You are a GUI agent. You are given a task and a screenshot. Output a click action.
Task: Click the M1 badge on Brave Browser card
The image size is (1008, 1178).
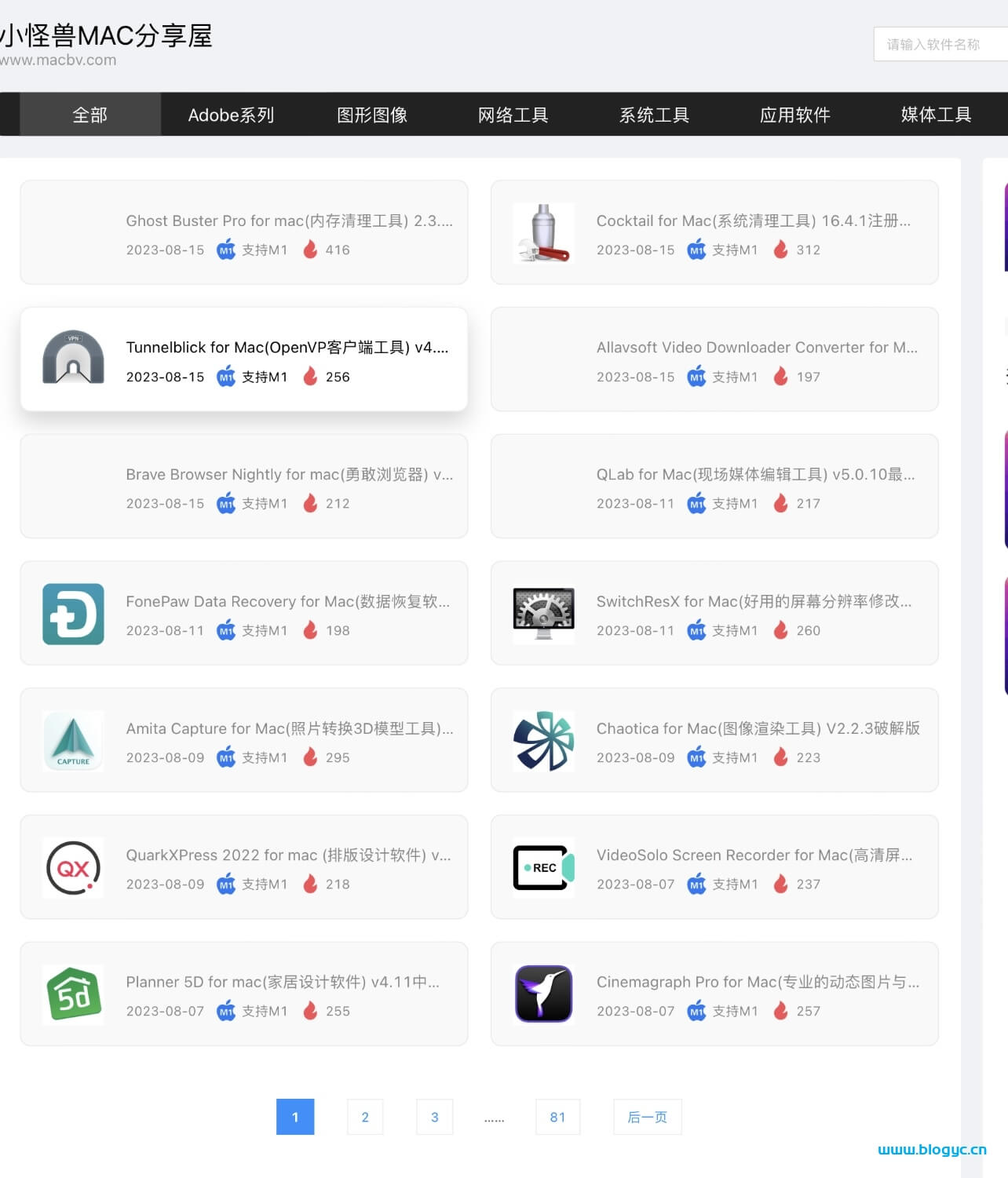coord(226,503)
